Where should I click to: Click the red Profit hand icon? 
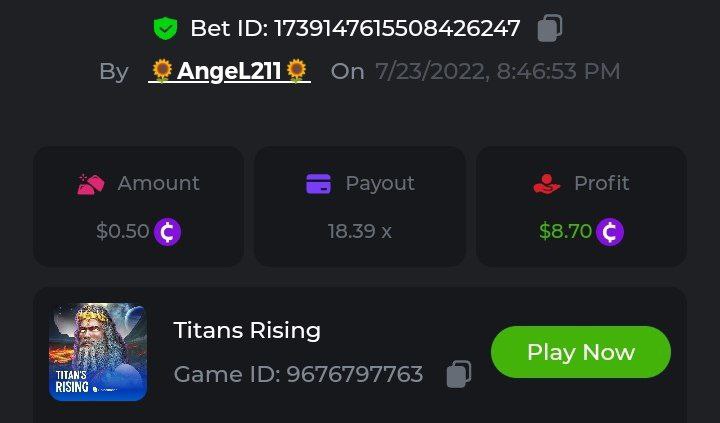pos(547,184)
